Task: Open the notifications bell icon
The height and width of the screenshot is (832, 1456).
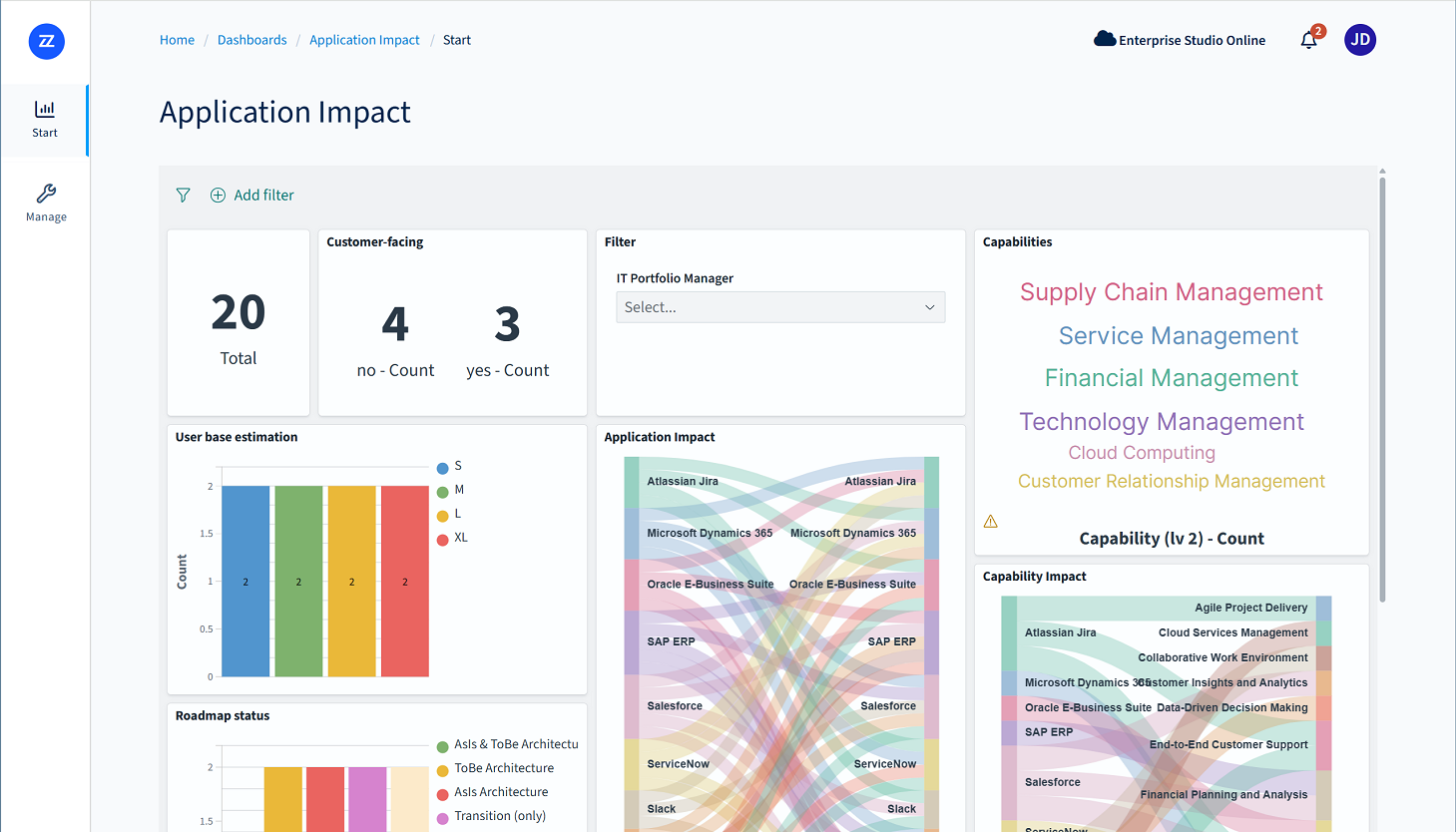Action: (x=1309, y=41)
